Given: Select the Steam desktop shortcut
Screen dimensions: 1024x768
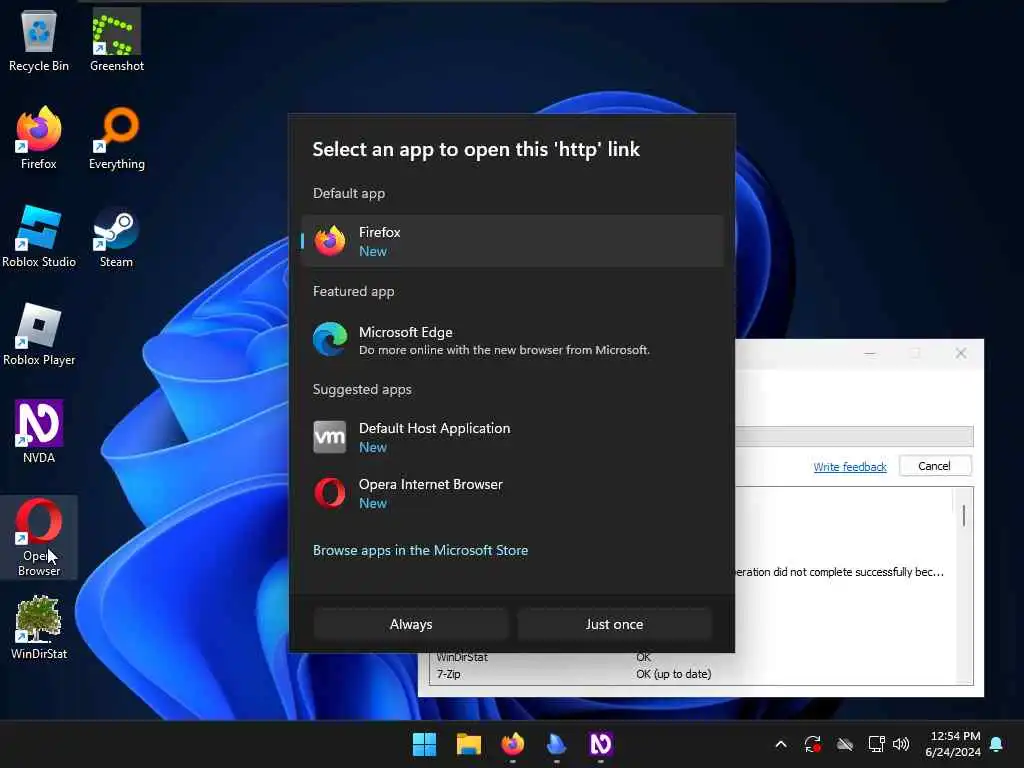Looking at the screenshot, I should (116, 236).
